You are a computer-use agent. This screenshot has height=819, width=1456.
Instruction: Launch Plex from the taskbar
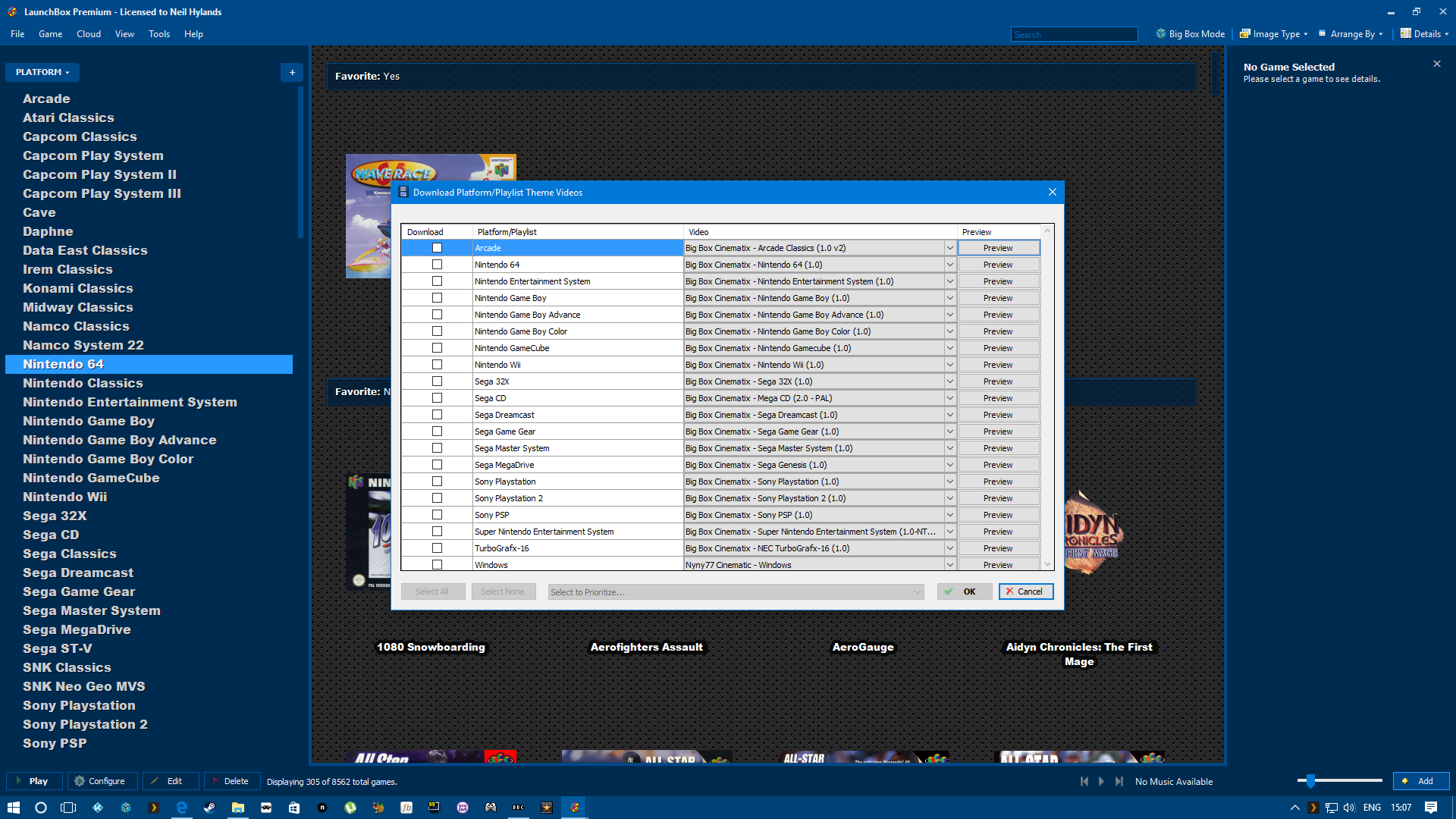(x=154, y=808)
